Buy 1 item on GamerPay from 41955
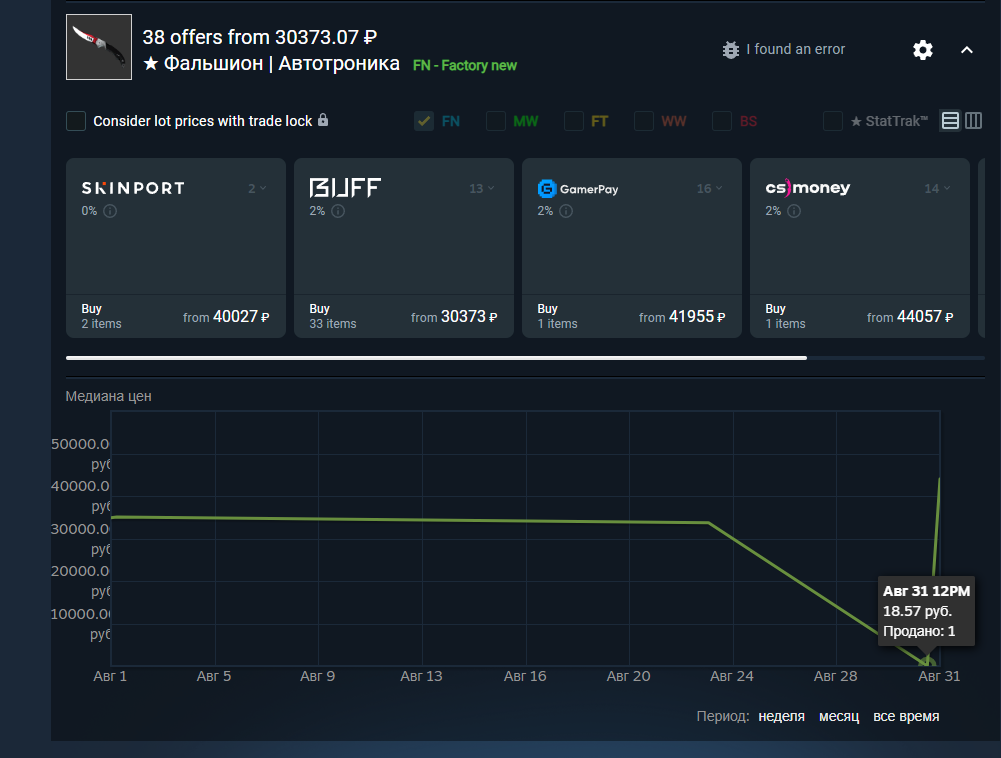Viewport: 1001px width, 758px height. pos(631,316)
